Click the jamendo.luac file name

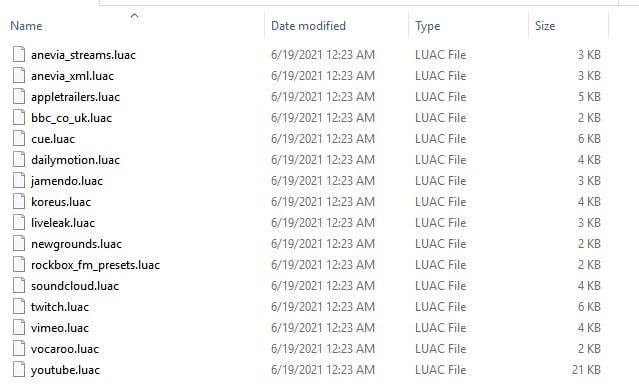[67, 181]
